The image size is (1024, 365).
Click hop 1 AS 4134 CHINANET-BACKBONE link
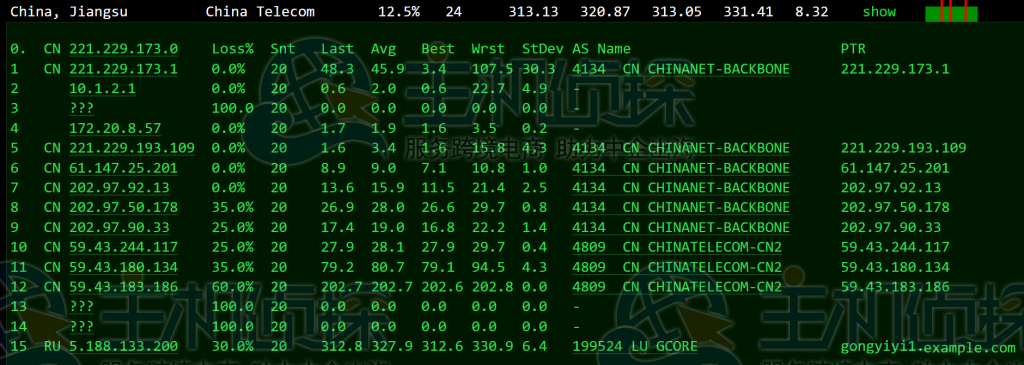681,69
